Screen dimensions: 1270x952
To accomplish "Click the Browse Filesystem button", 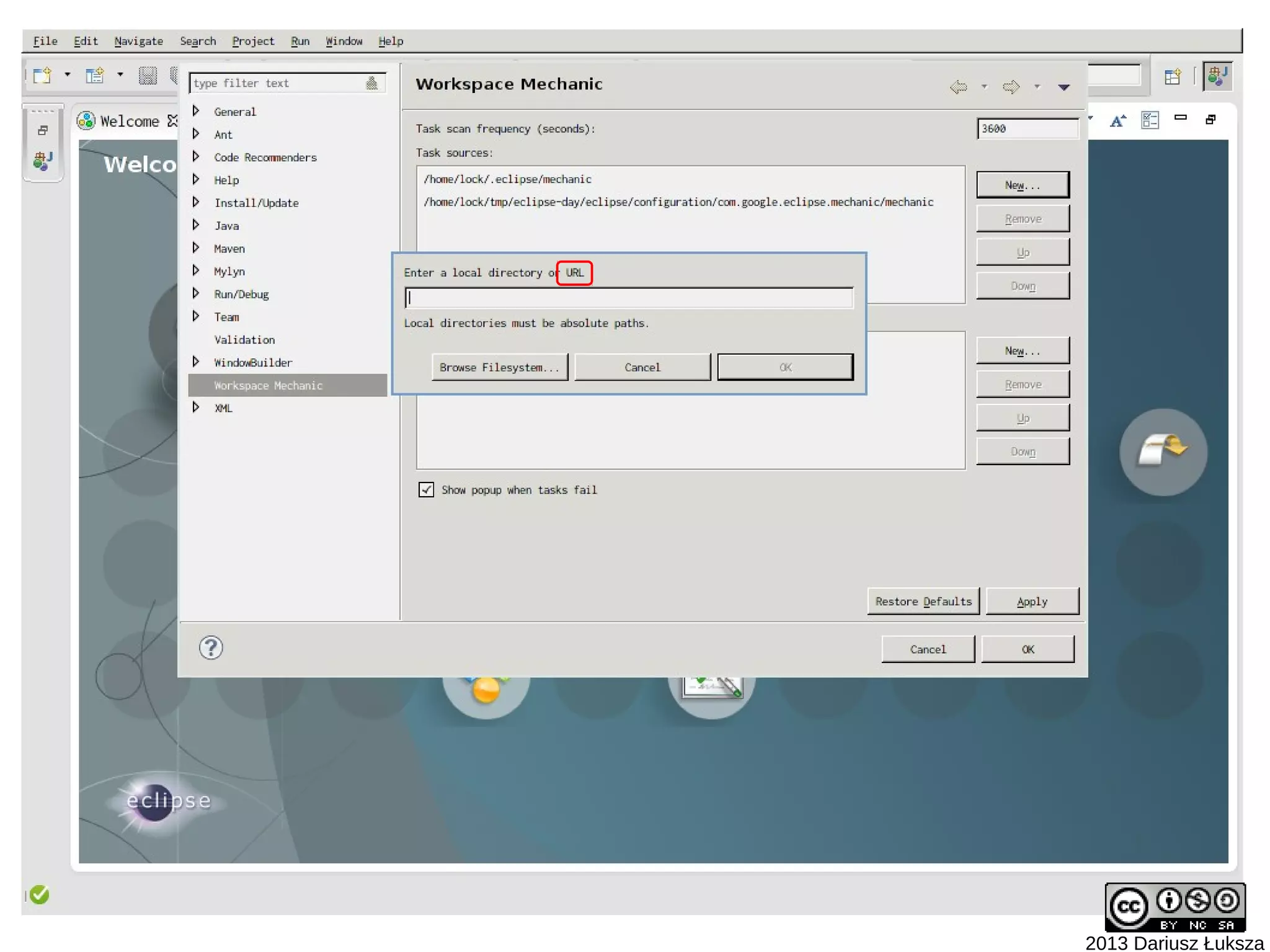I will [499, 367].
